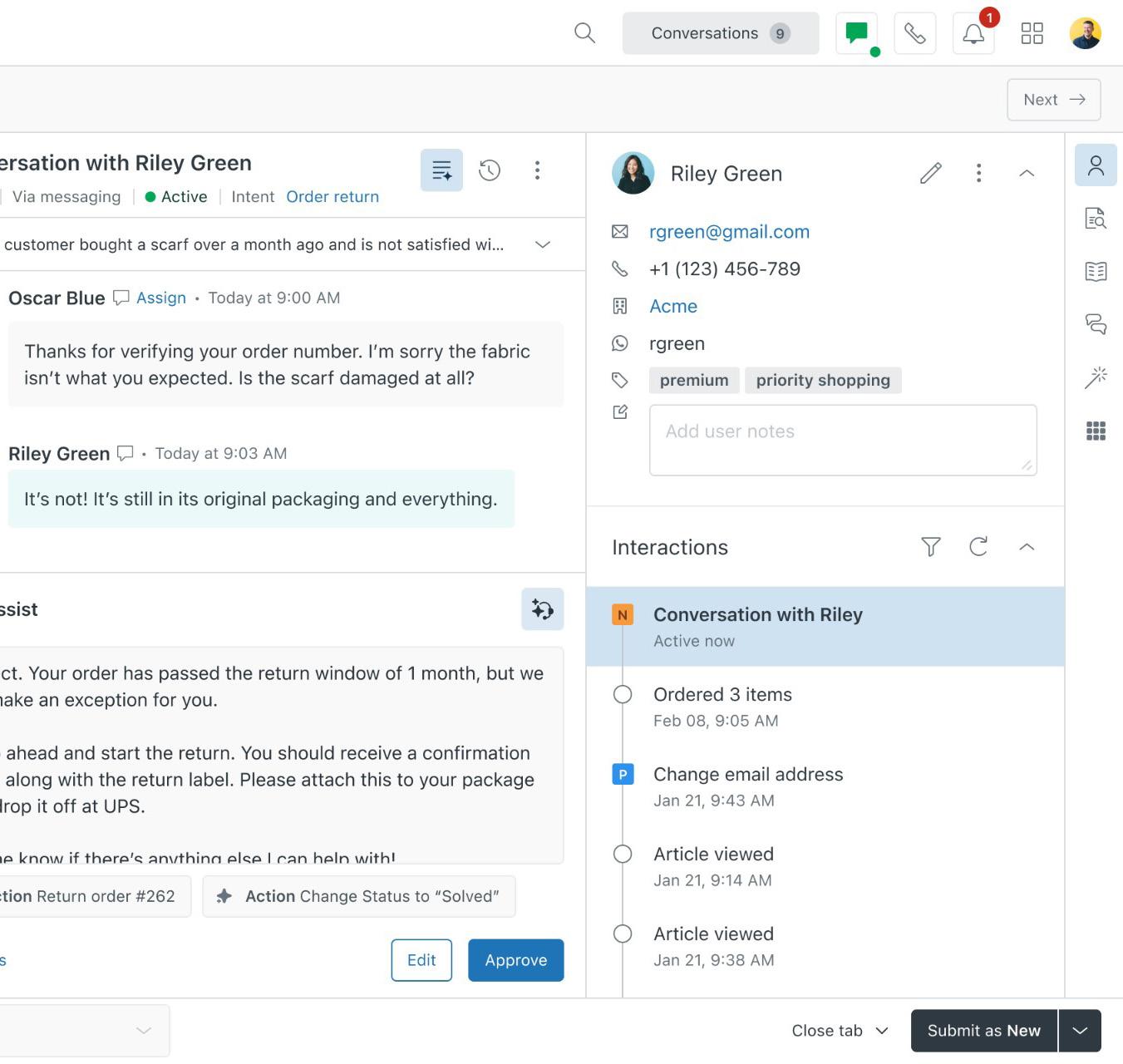Image resolution: width=1123 pixels, height=1064 pixels.
Task: Open Conversation with Riley interaction
Action: pos(825,627)
